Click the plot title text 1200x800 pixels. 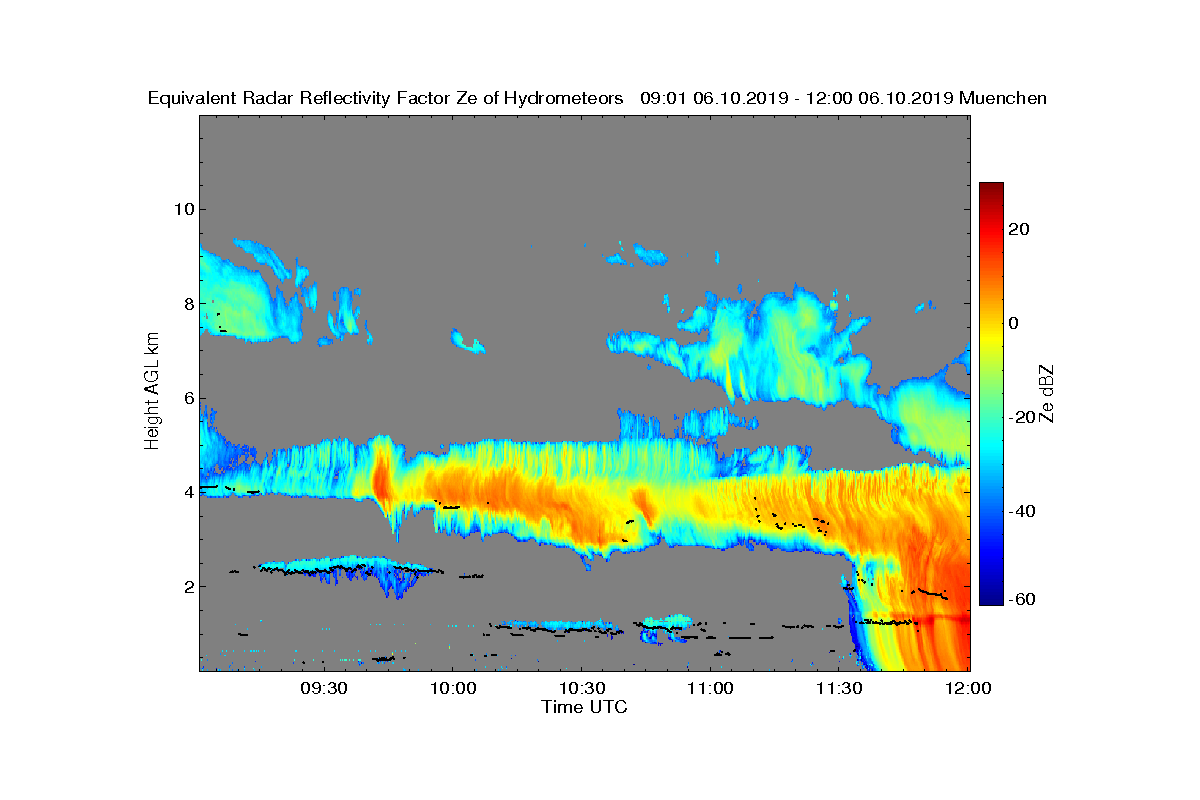click(x=597, y=98)
